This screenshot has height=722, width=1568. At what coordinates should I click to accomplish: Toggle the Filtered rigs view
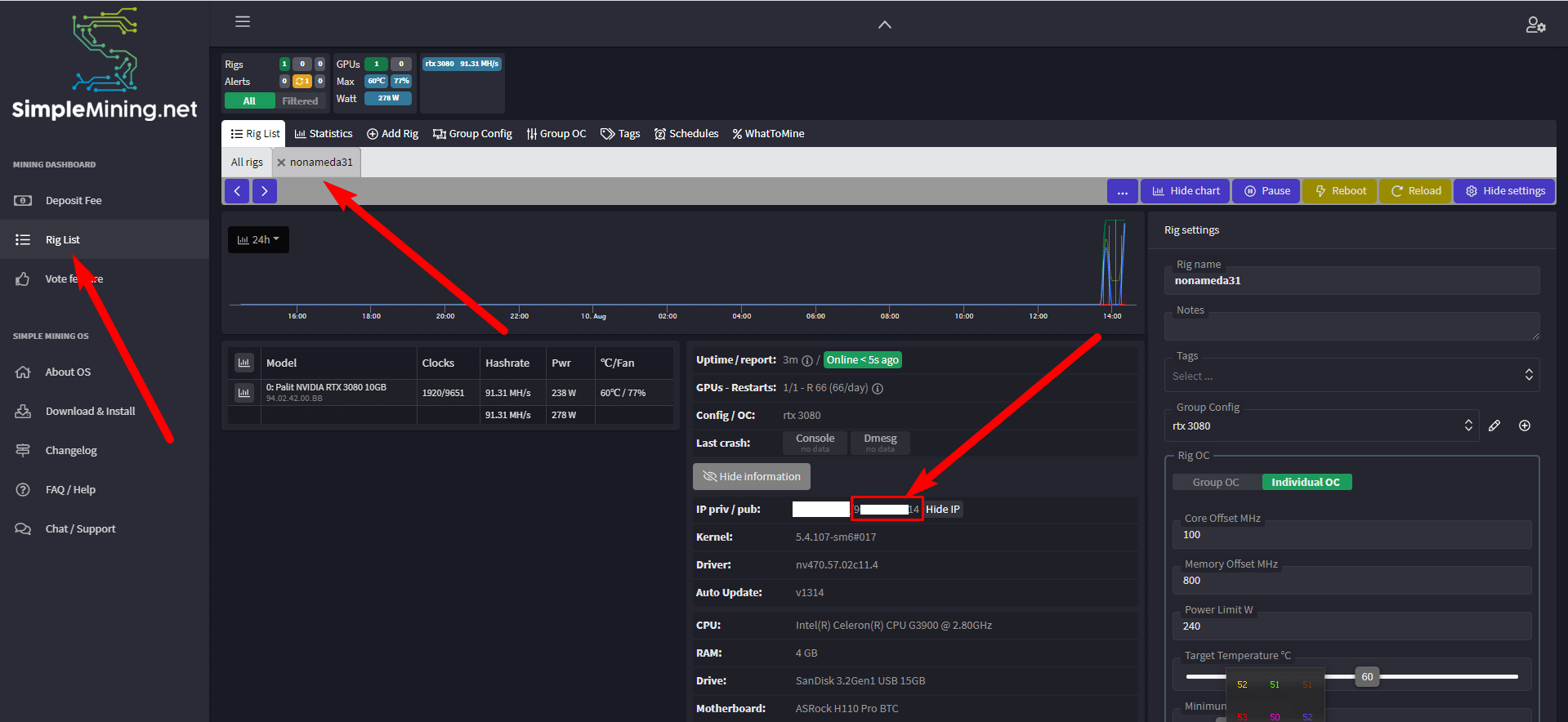coord(300,101)
